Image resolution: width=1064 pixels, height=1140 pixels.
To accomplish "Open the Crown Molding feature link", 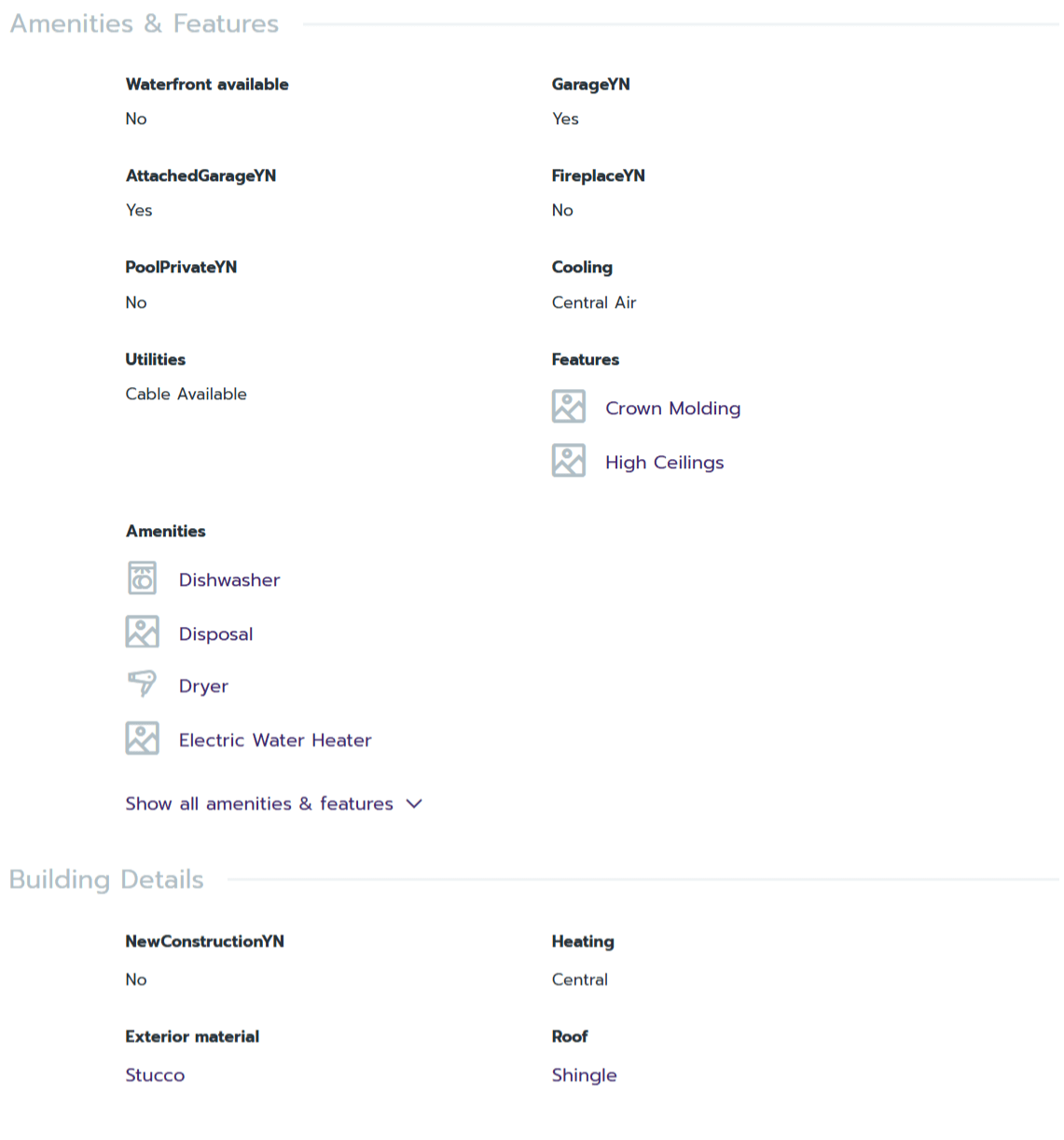I will tap(672, 409).
